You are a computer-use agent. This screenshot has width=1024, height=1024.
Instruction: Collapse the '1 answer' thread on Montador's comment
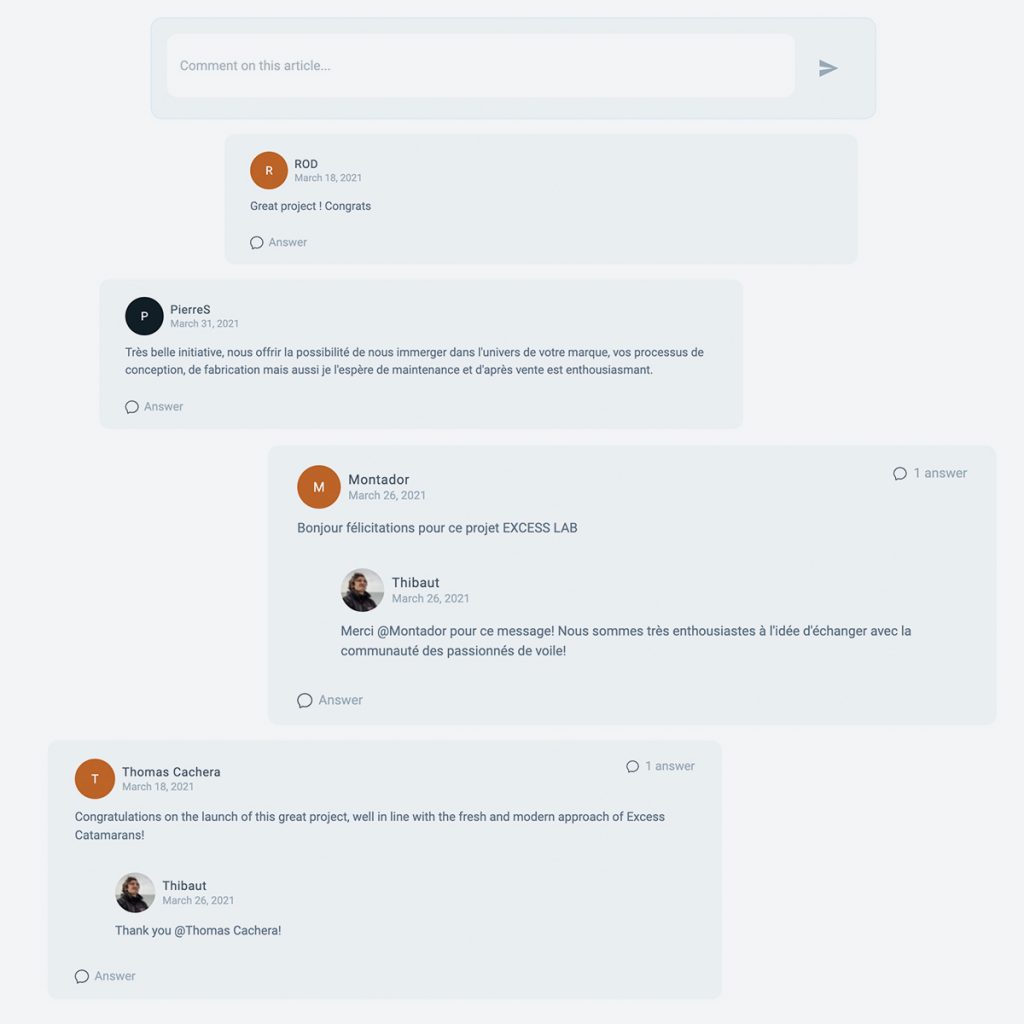point(930,473)
